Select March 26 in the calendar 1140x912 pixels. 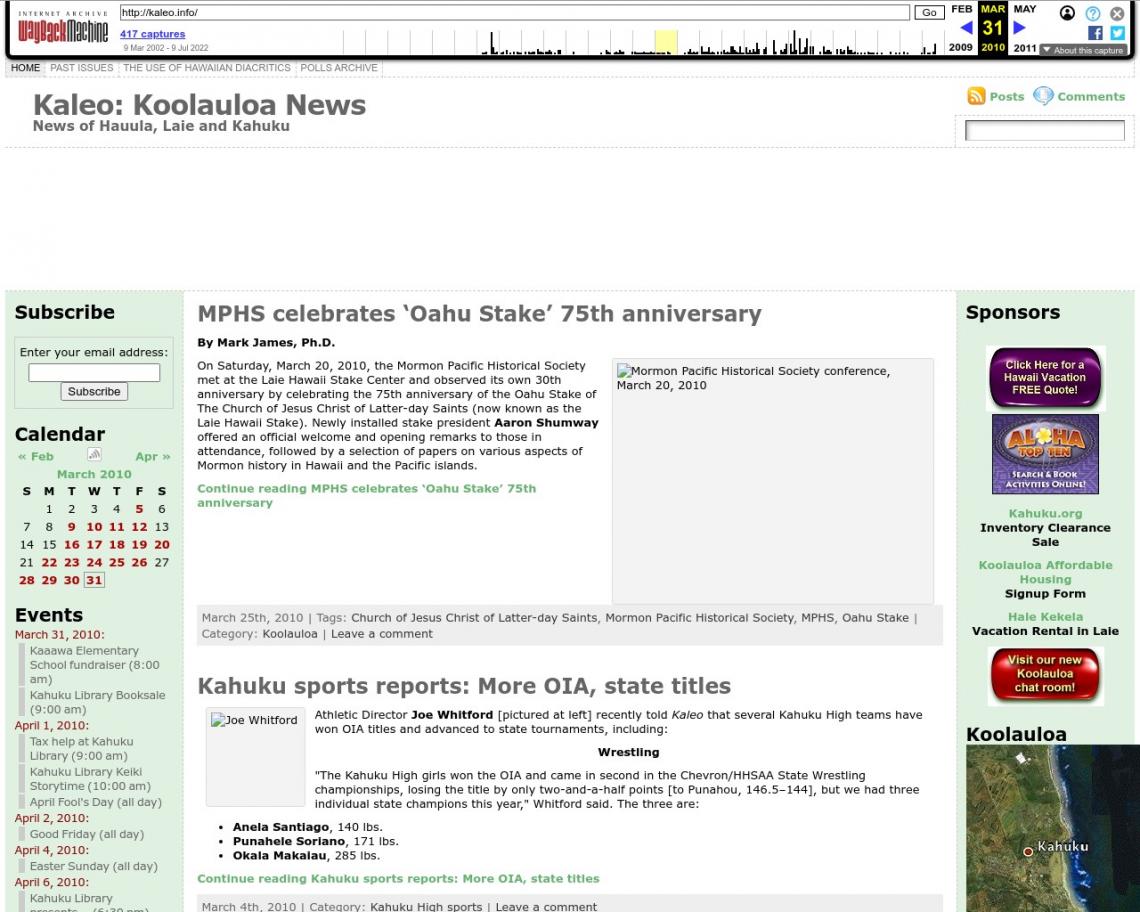(x=139, y=562)
